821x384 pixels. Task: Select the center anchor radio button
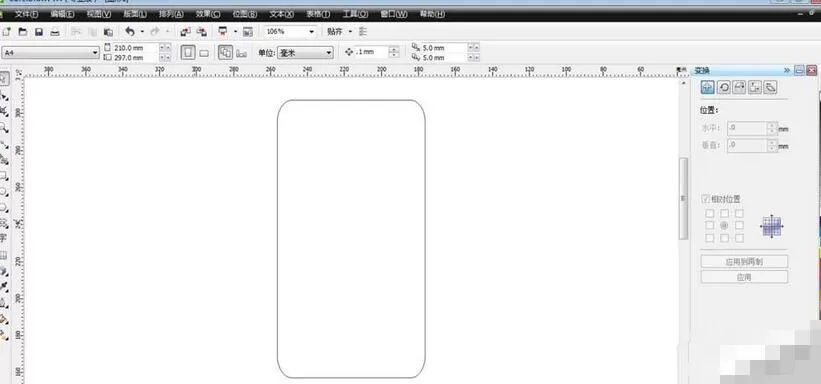pyautogui.click(x=725, y=225)
